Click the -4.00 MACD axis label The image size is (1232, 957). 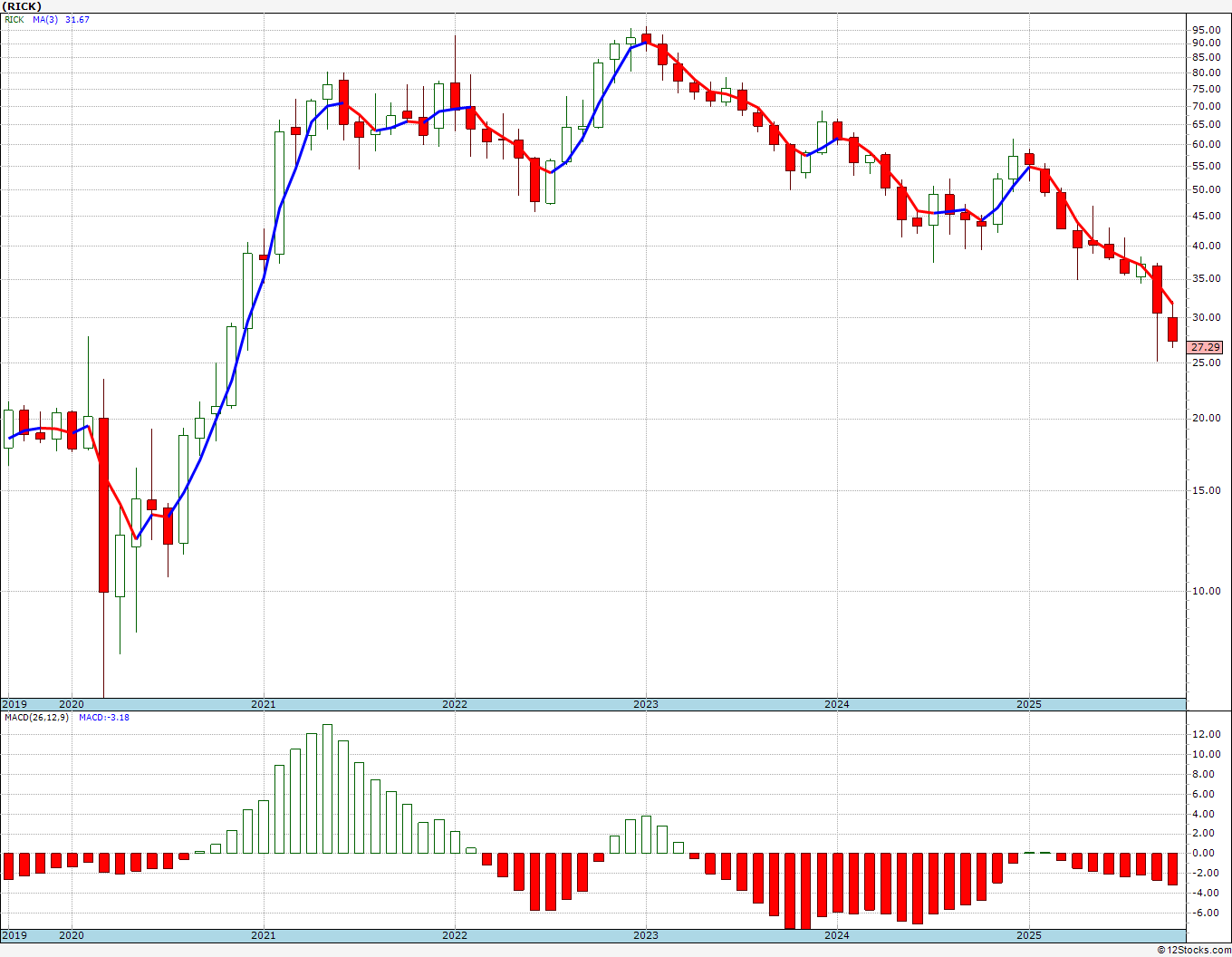pos(1207,893)
